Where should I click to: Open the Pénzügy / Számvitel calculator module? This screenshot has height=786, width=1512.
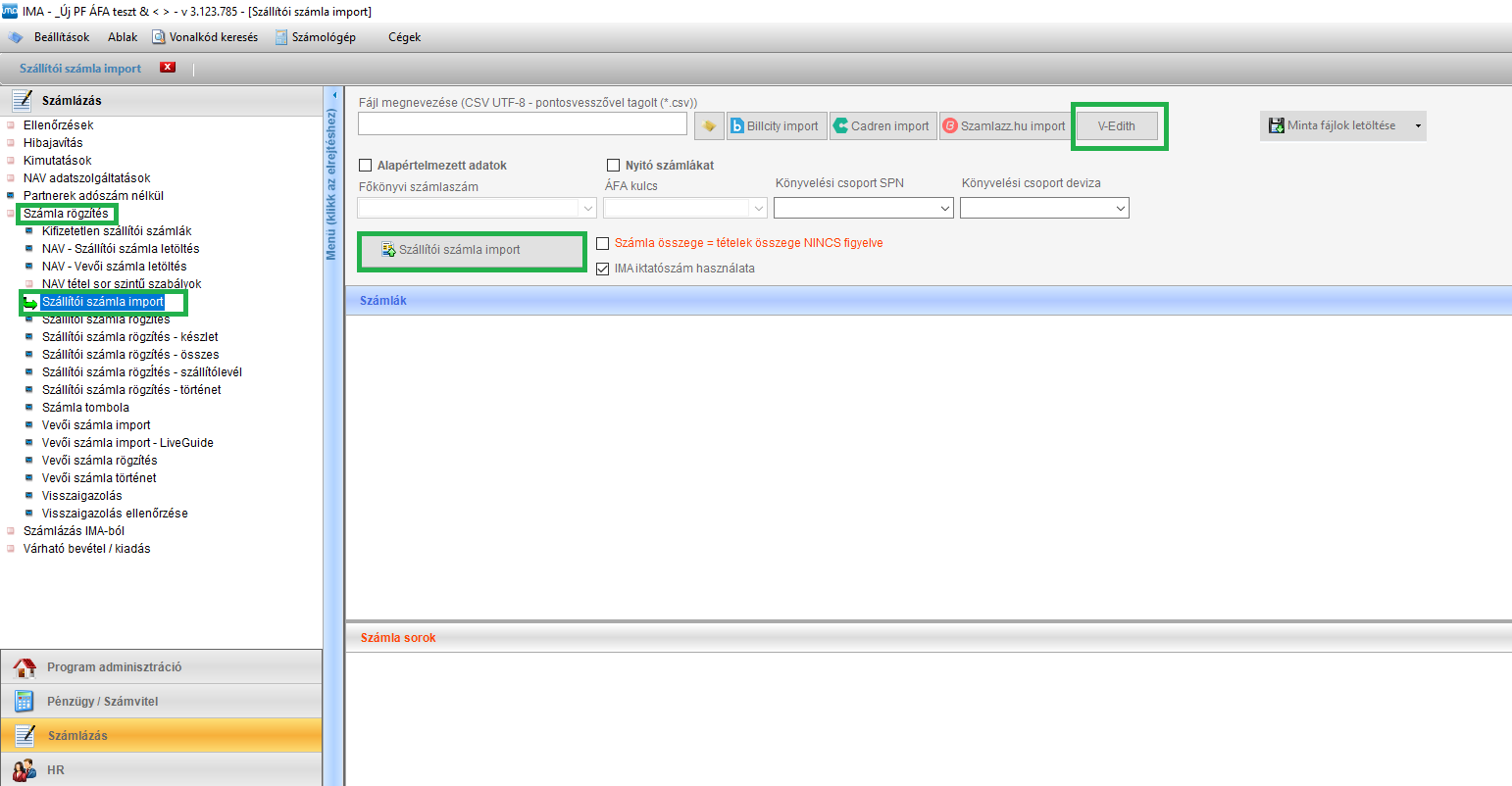tap(25, 702)
